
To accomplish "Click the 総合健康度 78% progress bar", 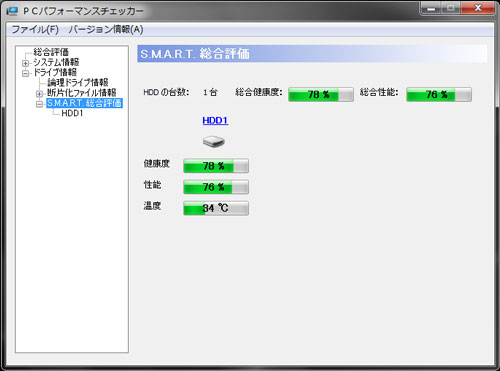I will pyautogui.click(x=321, y=95).
